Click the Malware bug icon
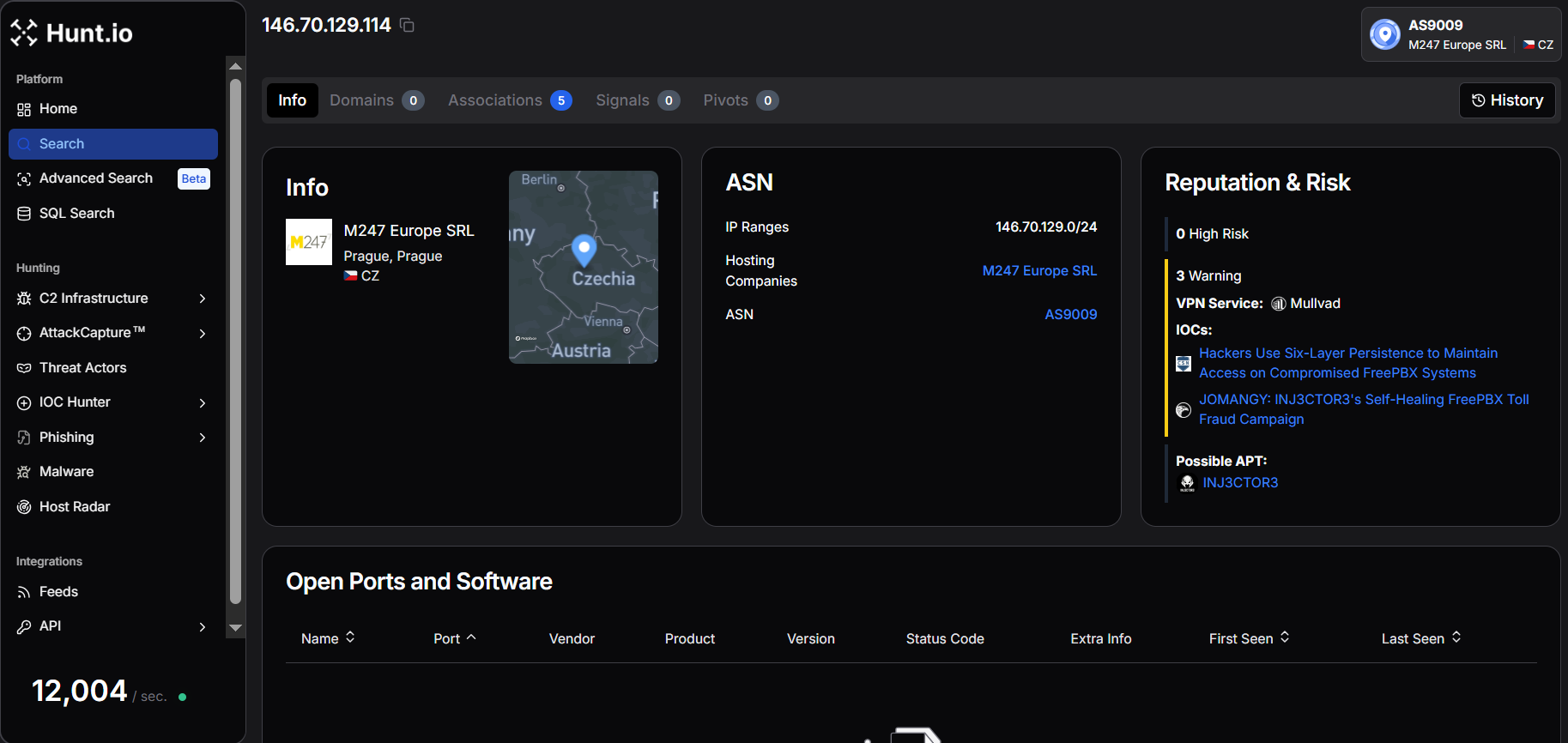 pos(24,472)
